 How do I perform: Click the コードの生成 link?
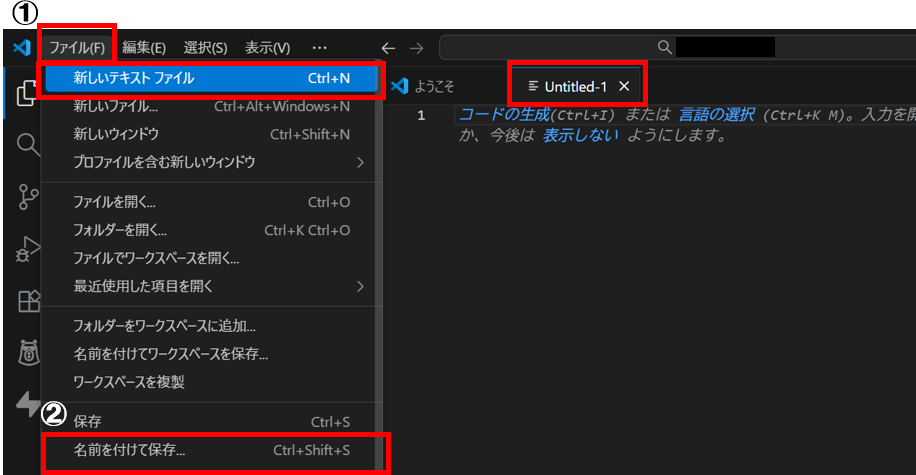click(x=505, y=115)
